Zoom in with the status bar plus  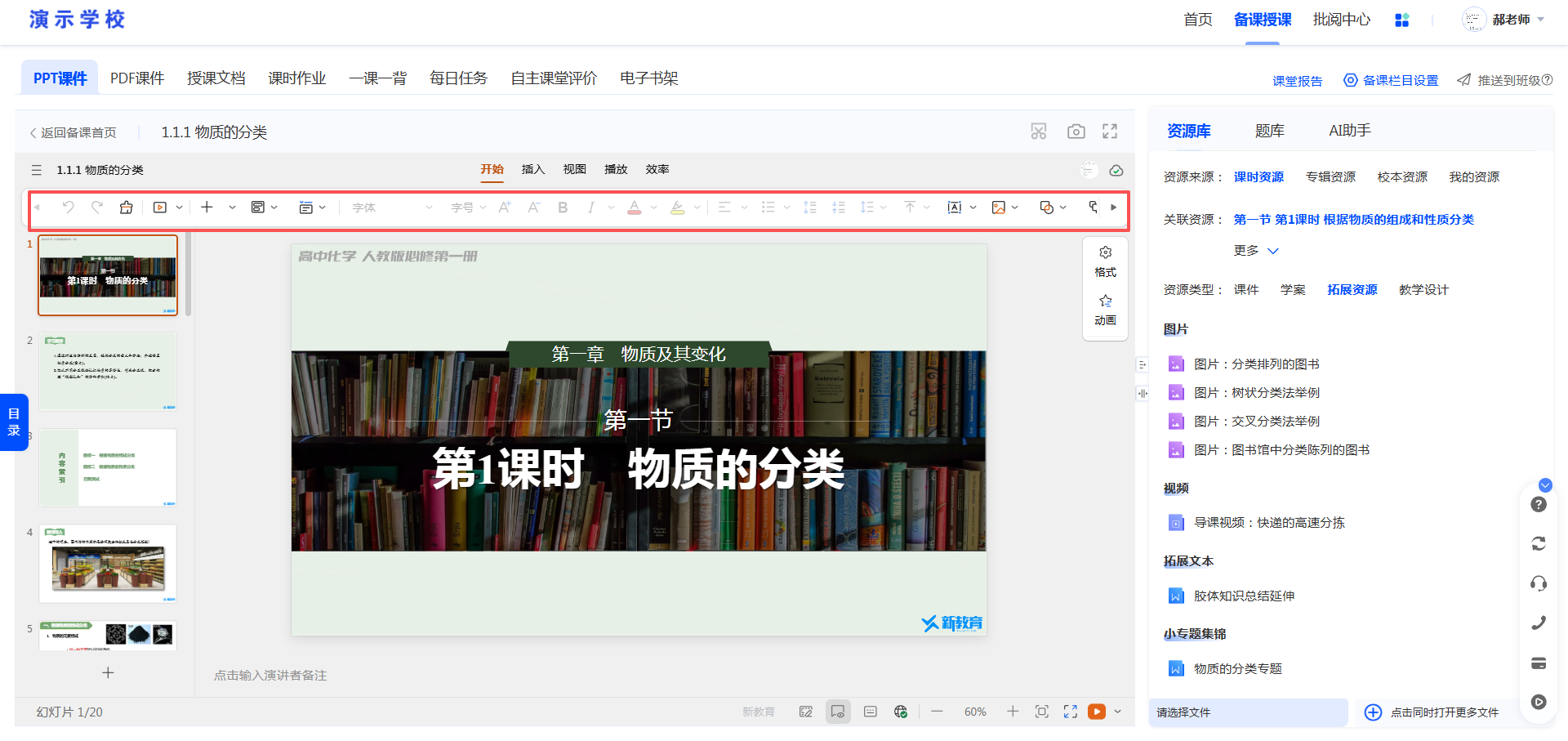click(1013, 712)
